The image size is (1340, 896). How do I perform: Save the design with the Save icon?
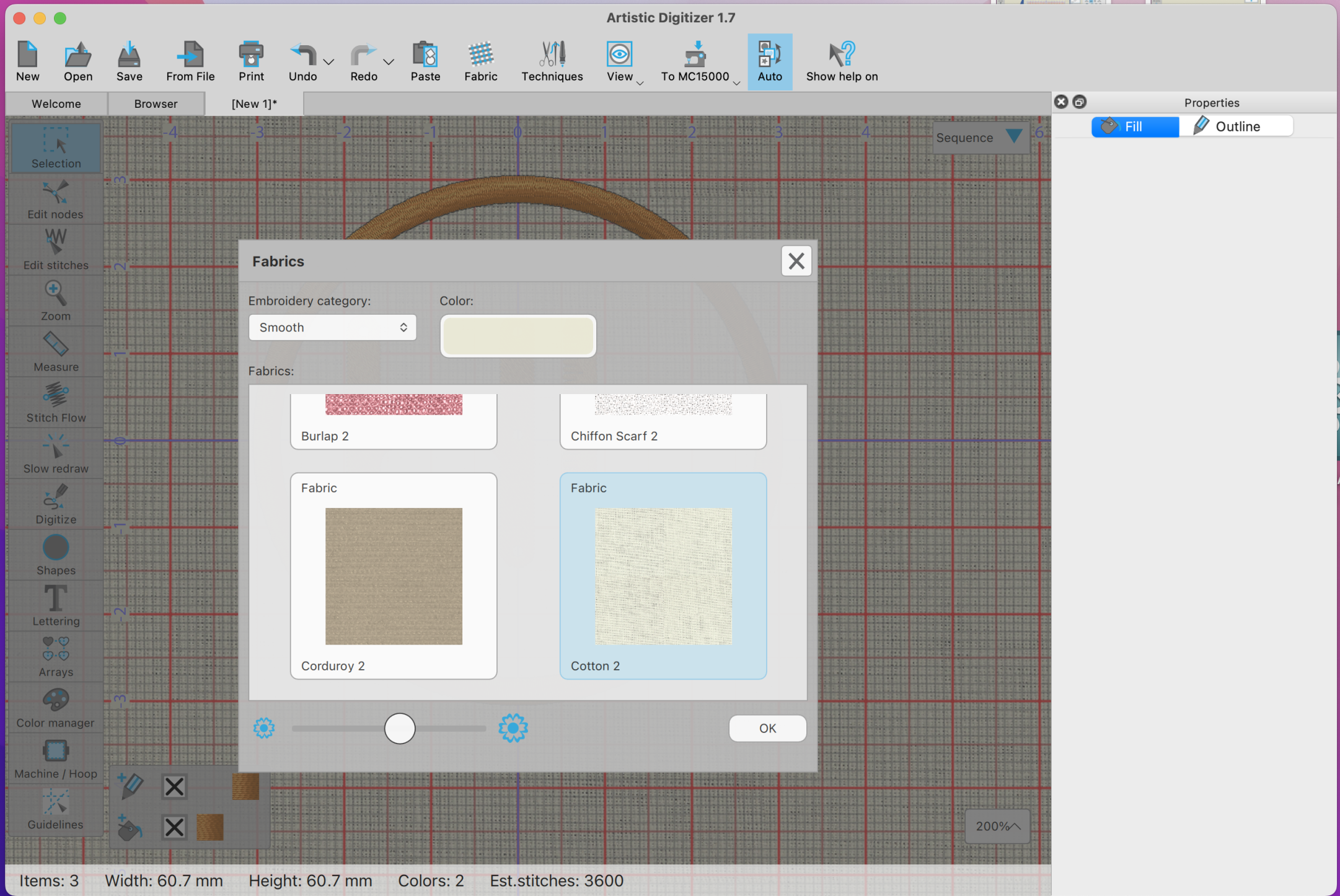click(x=129, y=61)
